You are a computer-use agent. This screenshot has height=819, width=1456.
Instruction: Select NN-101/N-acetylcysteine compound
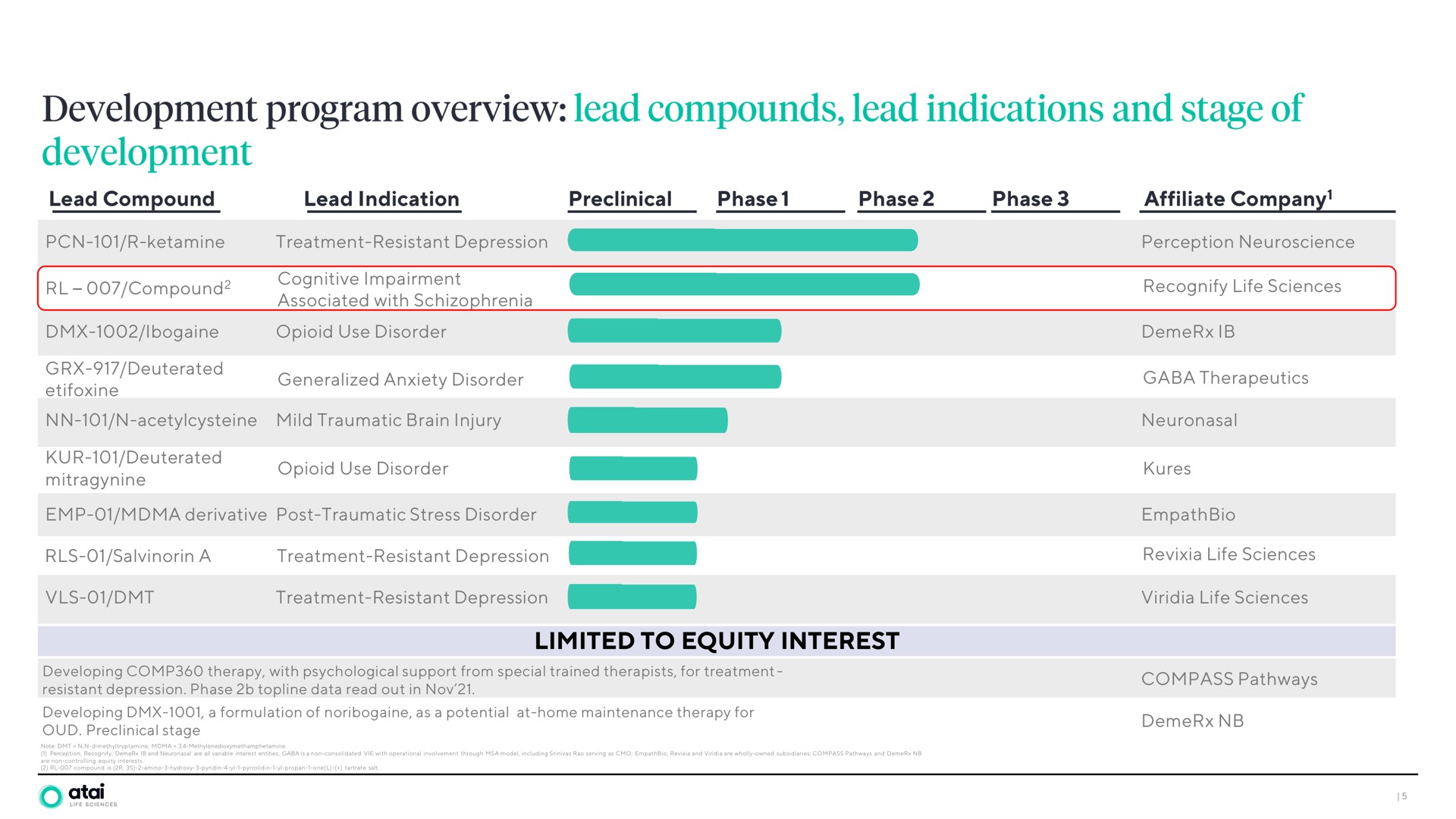(151, 420)
